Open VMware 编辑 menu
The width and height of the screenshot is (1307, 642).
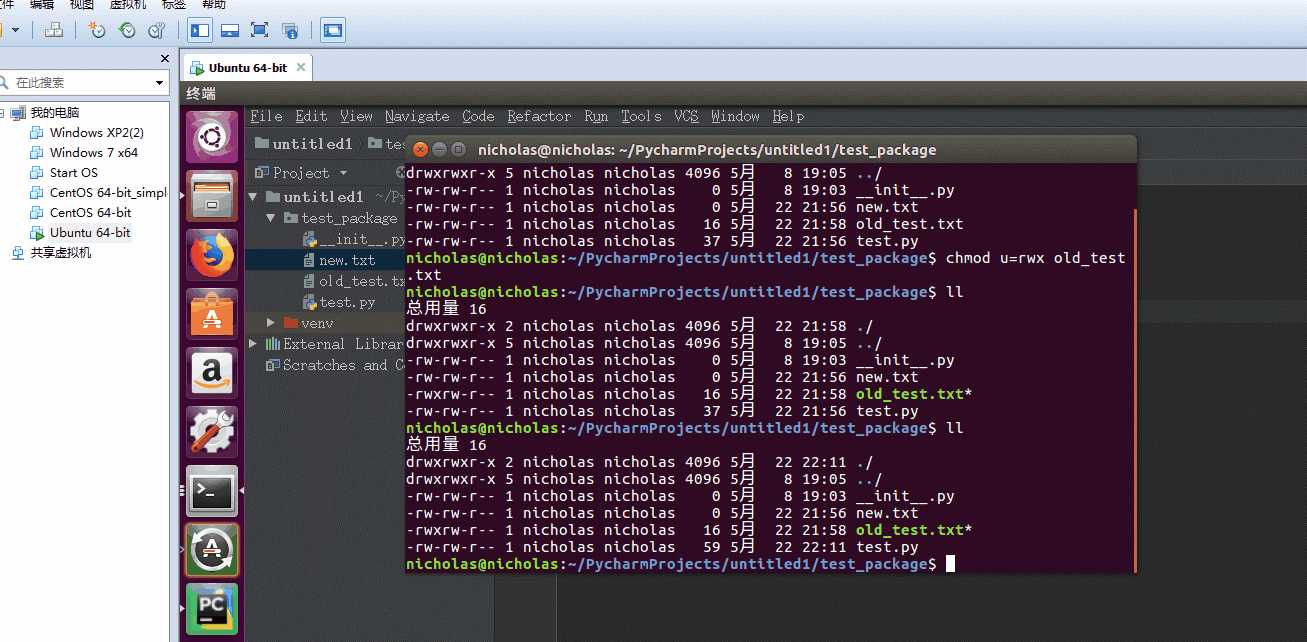(x=42, y=4)
